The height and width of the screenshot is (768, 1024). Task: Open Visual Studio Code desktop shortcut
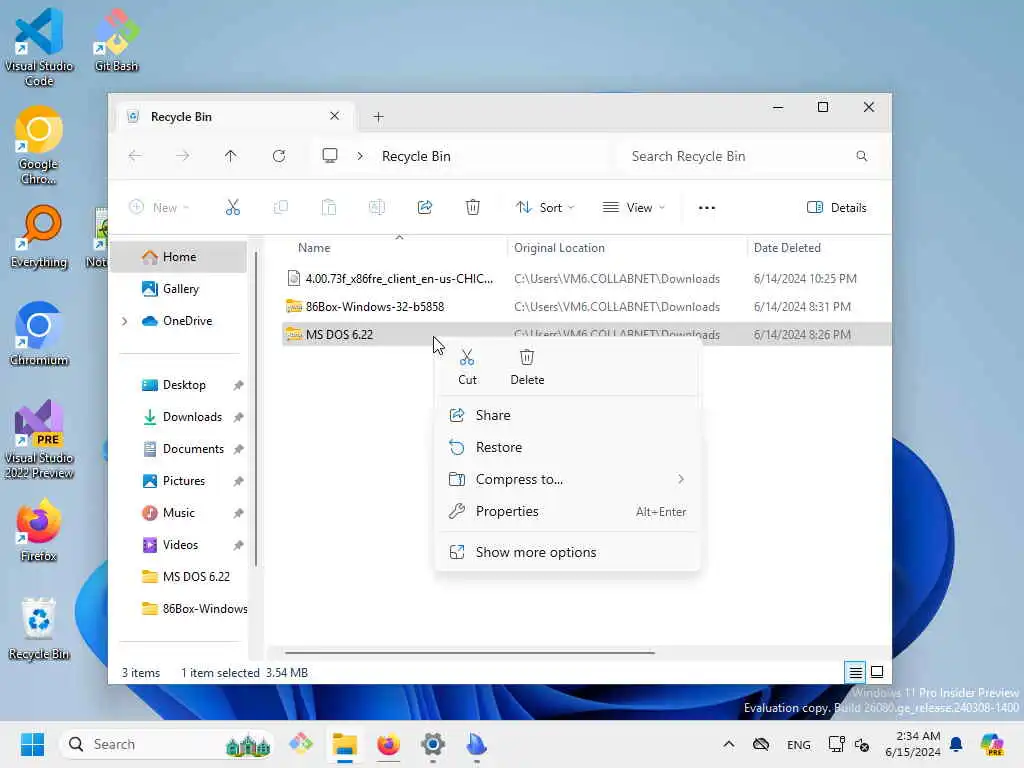coord(39,48)
